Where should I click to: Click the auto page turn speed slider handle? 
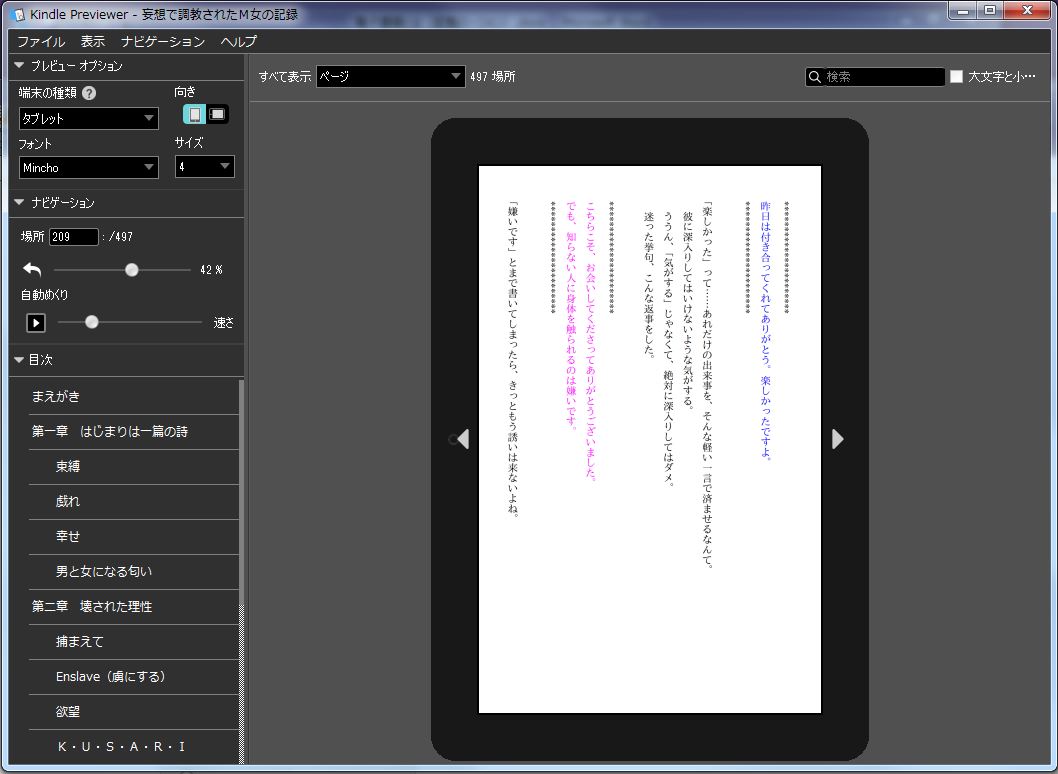pos(92,323)
